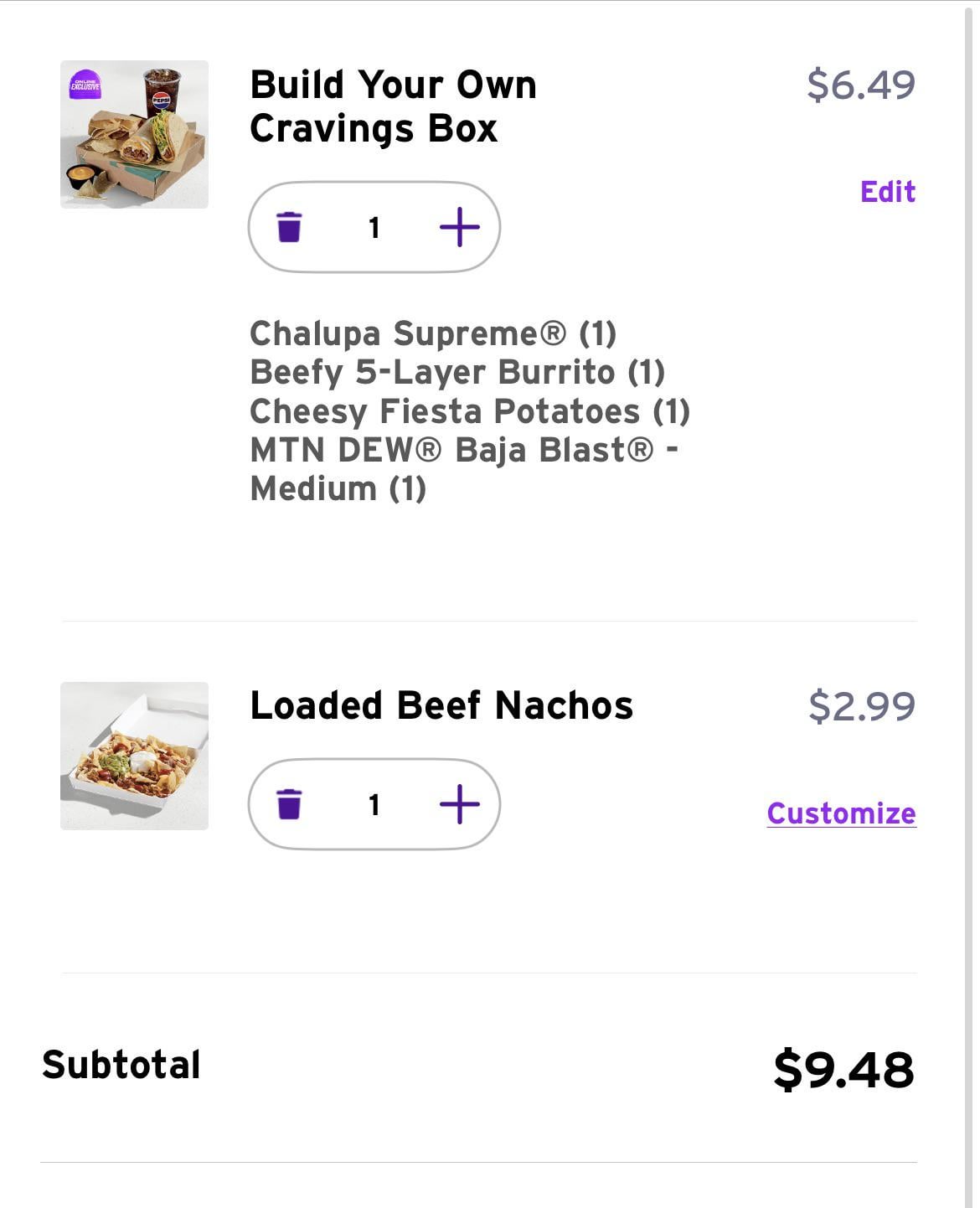Viewport: 980px width, 1208px height.
Task: Select the Build Your Own Cravings Box title
Action: pyautogui.click(x=393, y=106)
